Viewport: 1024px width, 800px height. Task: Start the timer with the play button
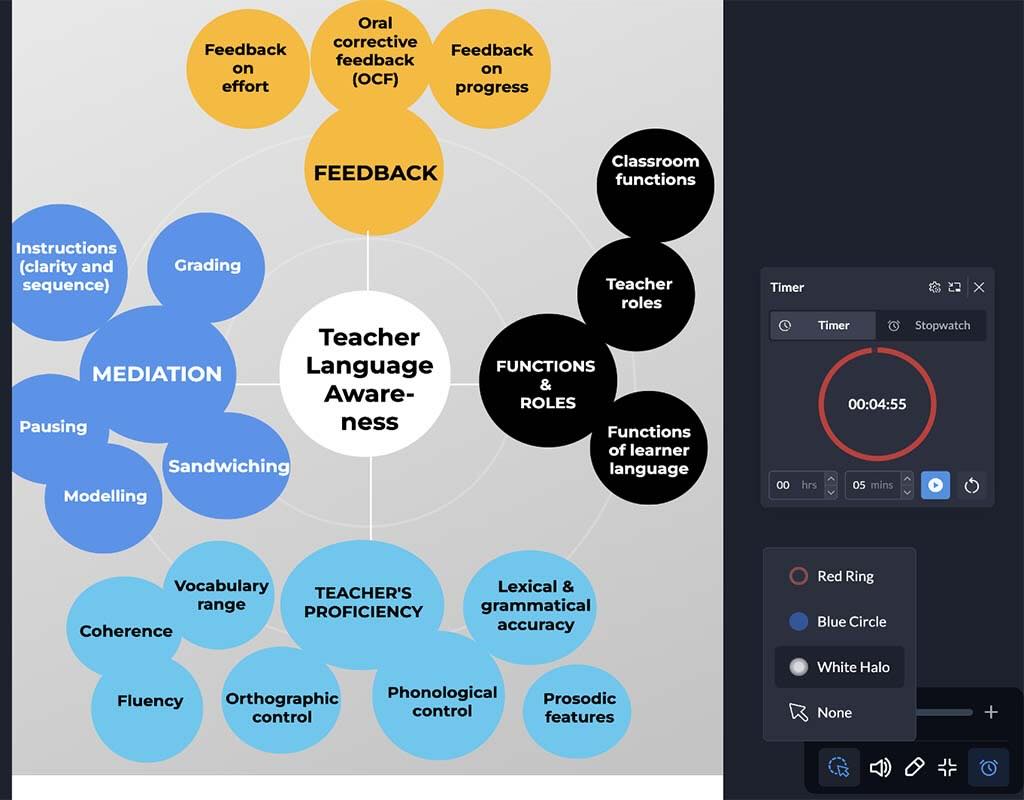[x=935, y=485]
